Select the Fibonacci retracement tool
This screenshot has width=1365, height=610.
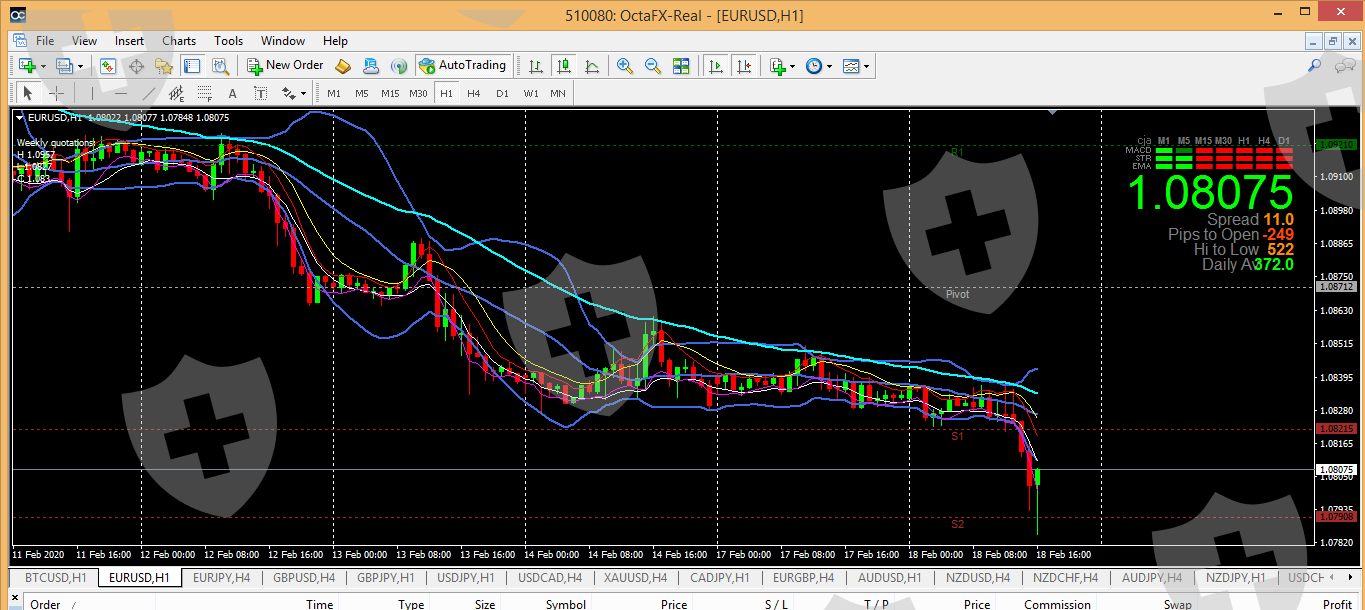(205, 93)
